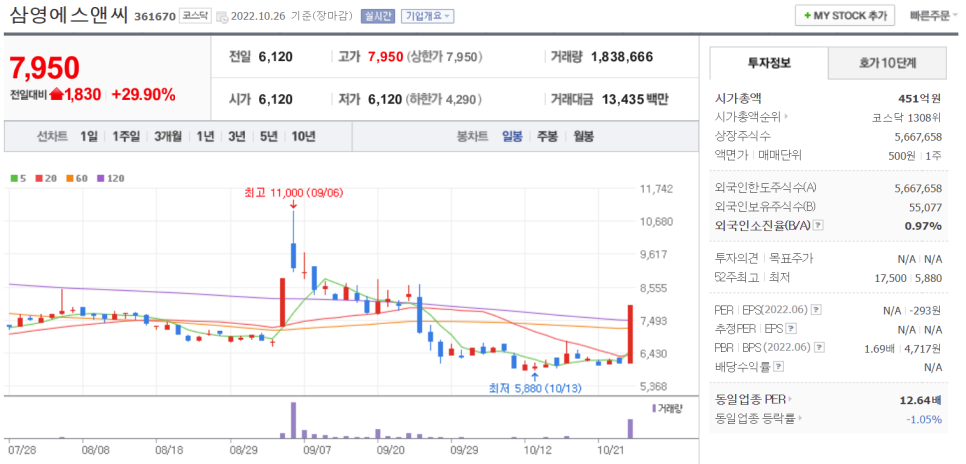The width and height of the screenshot is (966, 464).
Task: Click the red 20-day moving average swatch
Action: (x=38, y=179)
